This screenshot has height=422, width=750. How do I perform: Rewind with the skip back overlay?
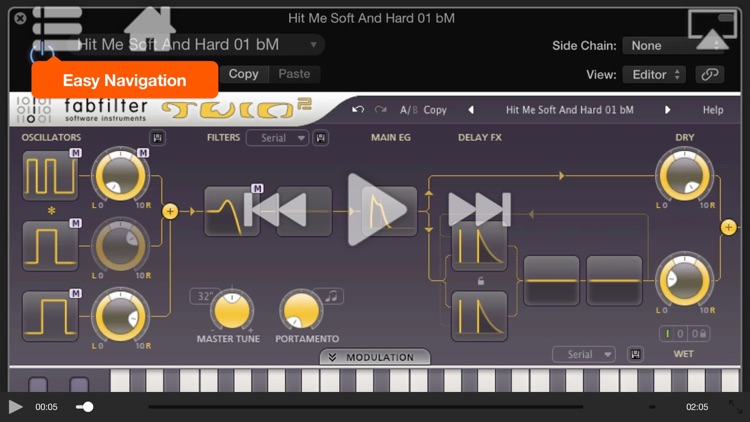pyautogui.click(x=275, y=210)
